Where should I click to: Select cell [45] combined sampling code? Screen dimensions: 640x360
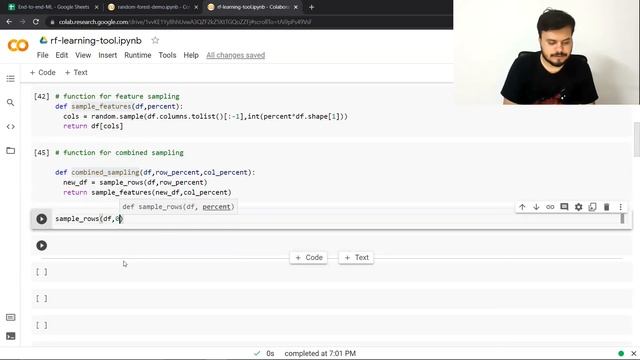tap(331, 173)
